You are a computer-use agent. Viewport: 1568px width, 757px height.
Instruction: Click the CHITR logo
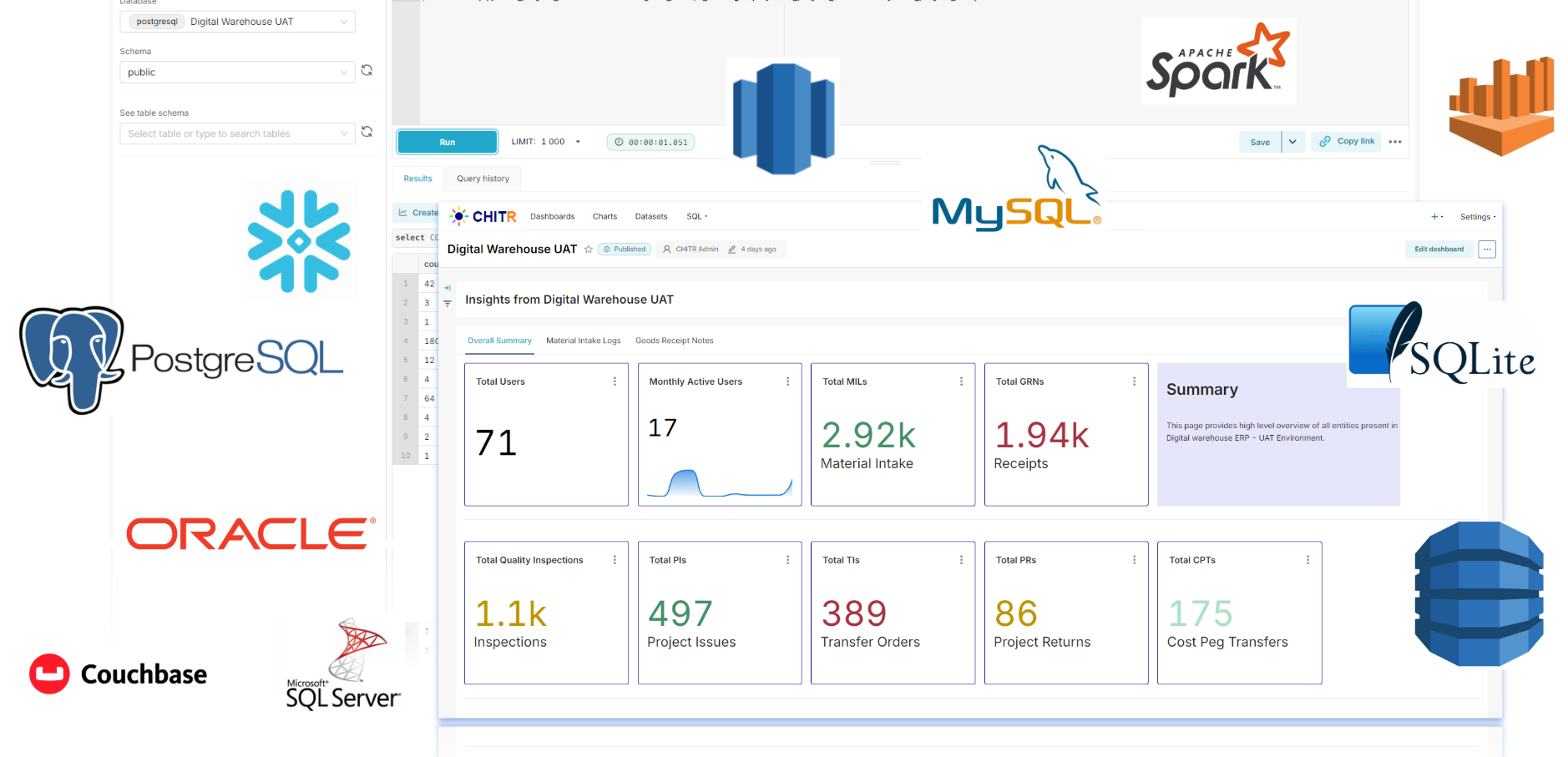483,217
